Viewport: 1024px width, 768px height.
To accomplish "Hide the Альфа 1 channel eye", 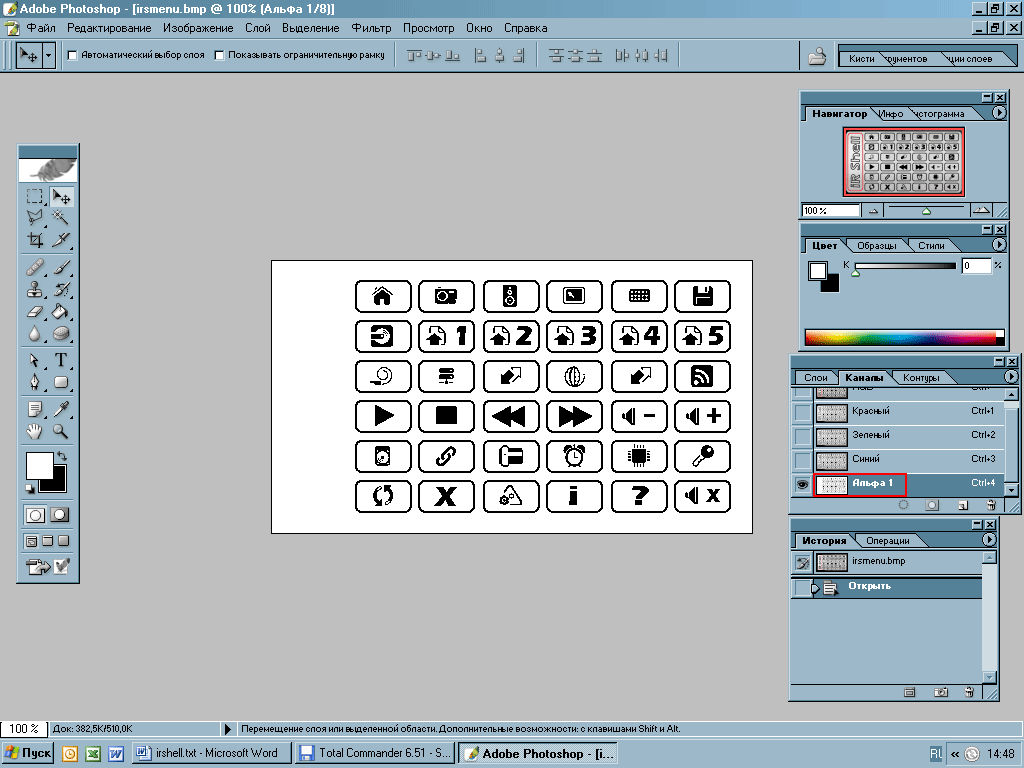I will click(x=802, y=485).
